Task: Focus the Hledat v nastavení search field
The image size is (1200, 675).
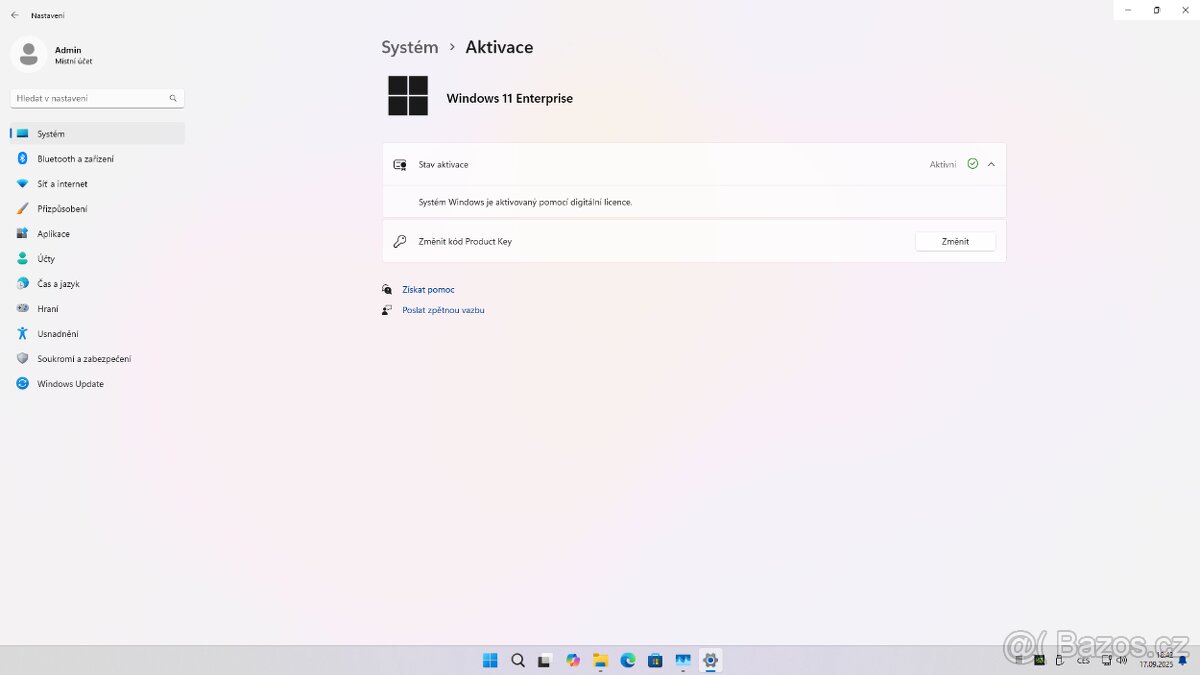Action: 88,98
